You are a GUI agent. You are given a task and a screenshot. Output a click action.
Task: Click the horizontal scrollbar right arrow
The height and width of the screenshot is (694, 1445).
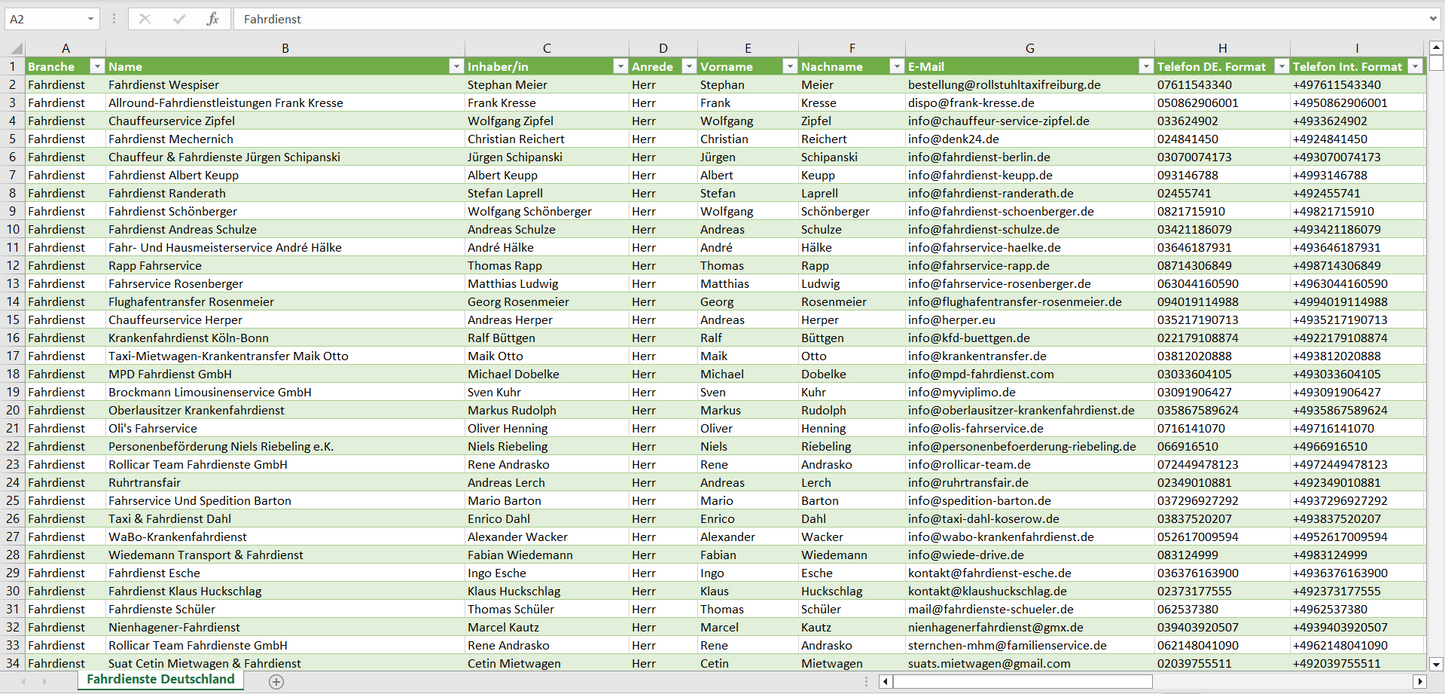point(1419,681)
